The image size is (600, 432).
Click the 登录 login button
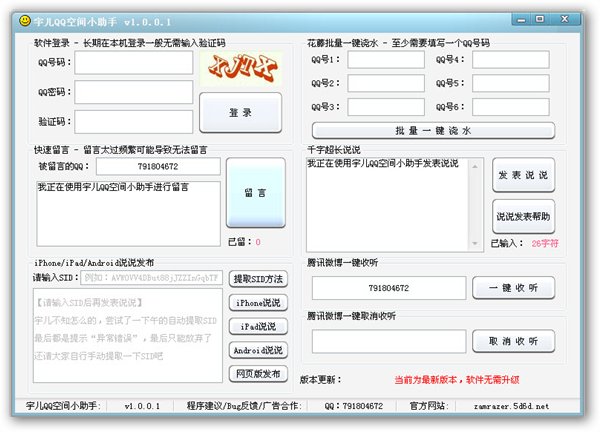click(241, 112)
